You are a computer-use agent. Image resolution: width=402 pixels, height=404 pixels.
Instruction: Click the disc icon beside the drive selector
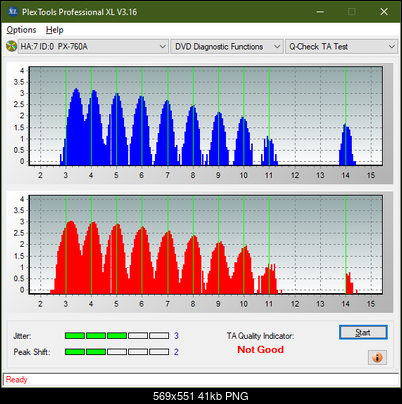12,46
